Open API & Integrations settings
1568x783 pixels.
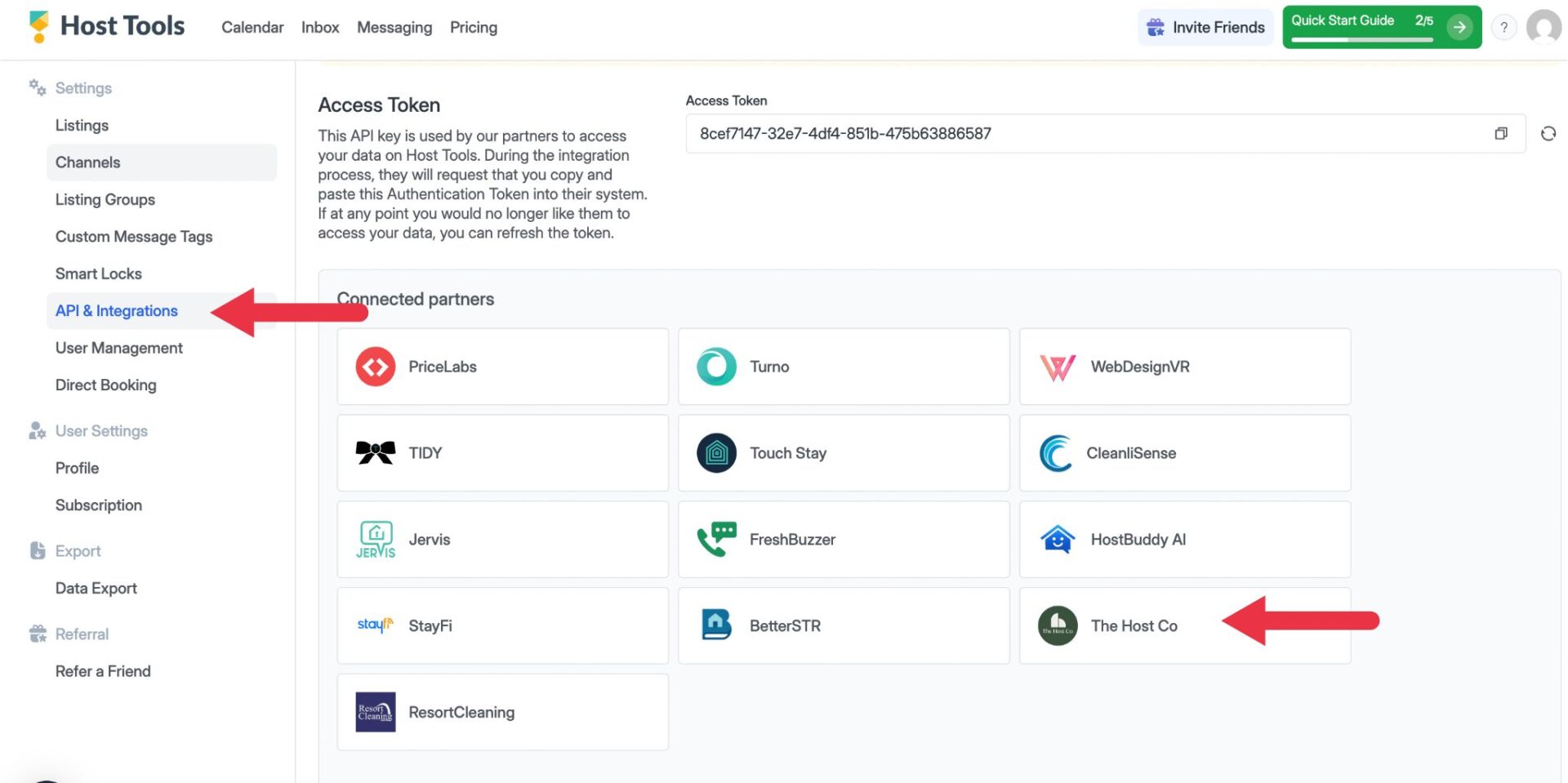(x=116, y=310)
